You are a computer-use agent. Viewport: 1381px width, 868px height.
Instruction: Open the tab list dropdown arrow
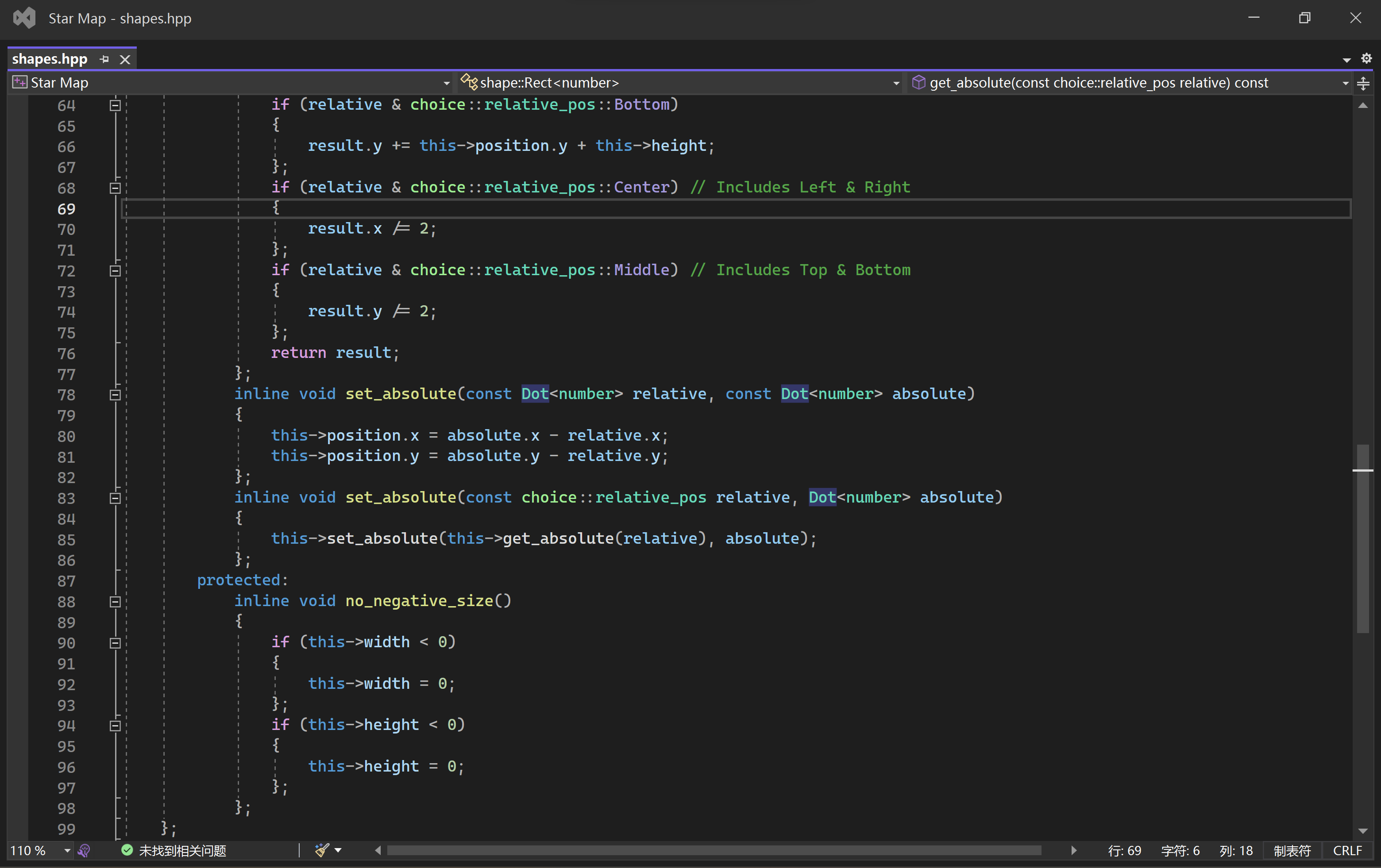1346,60
